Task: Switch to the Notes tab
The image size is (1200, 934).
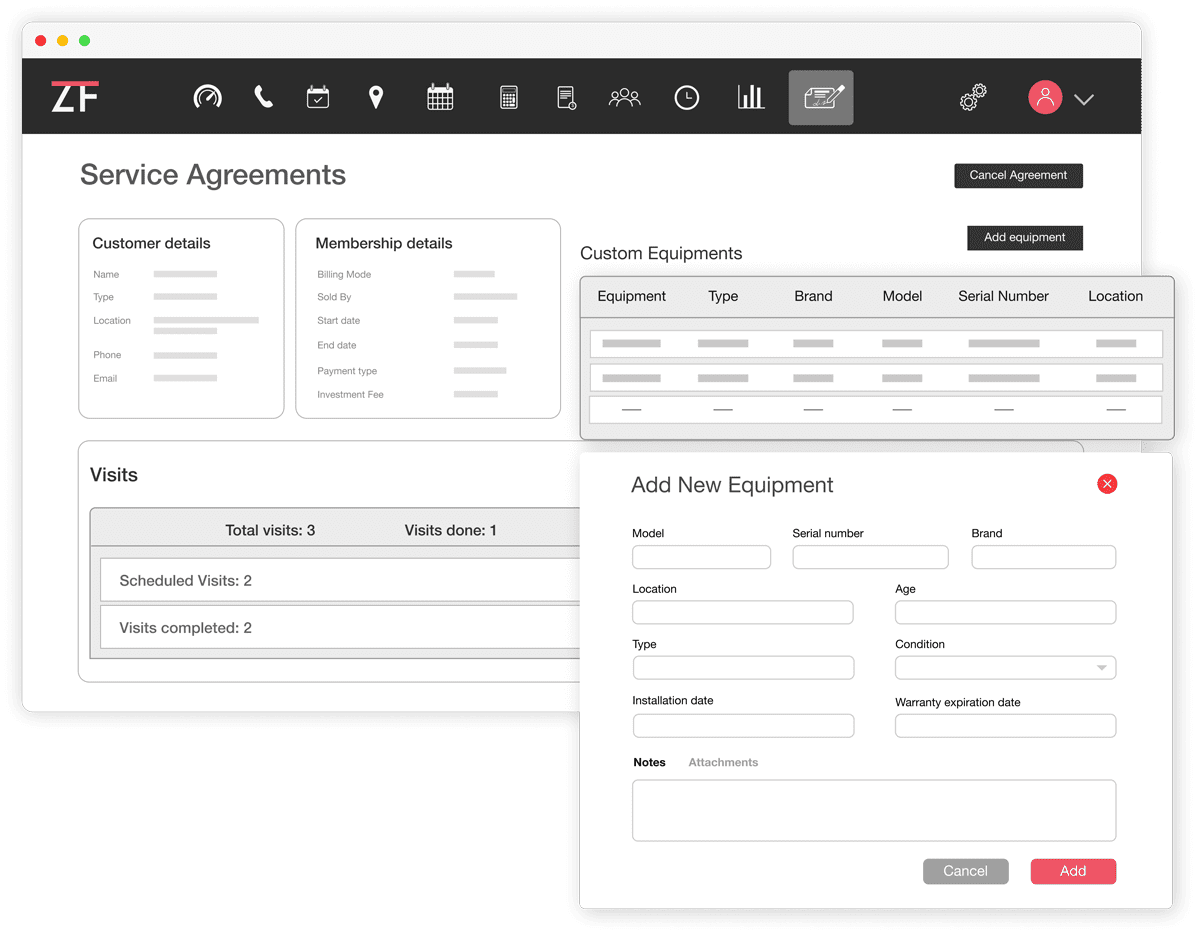Action: coord(649,762)
